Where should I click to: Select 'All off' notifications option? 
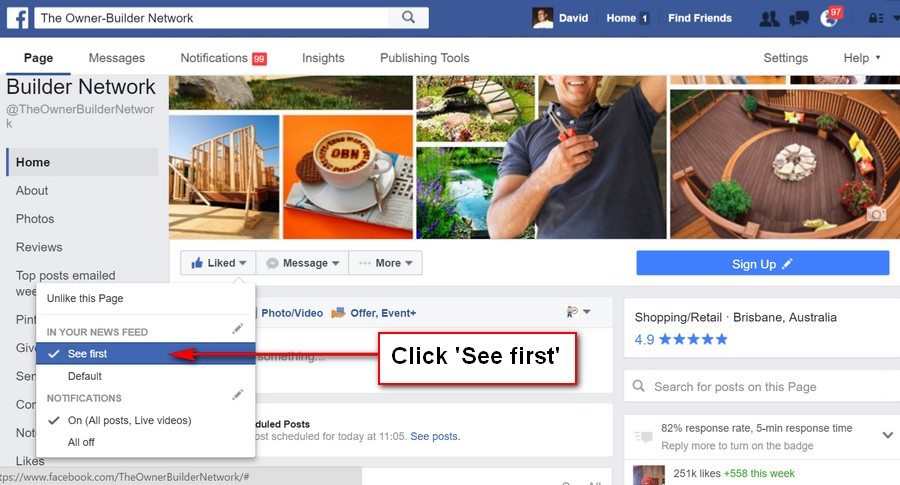click(x=81, y=442)
